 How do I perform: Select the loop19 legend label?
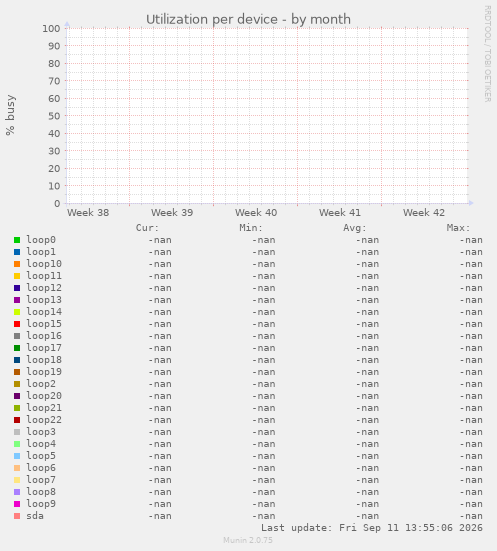(x=44, y=372)
